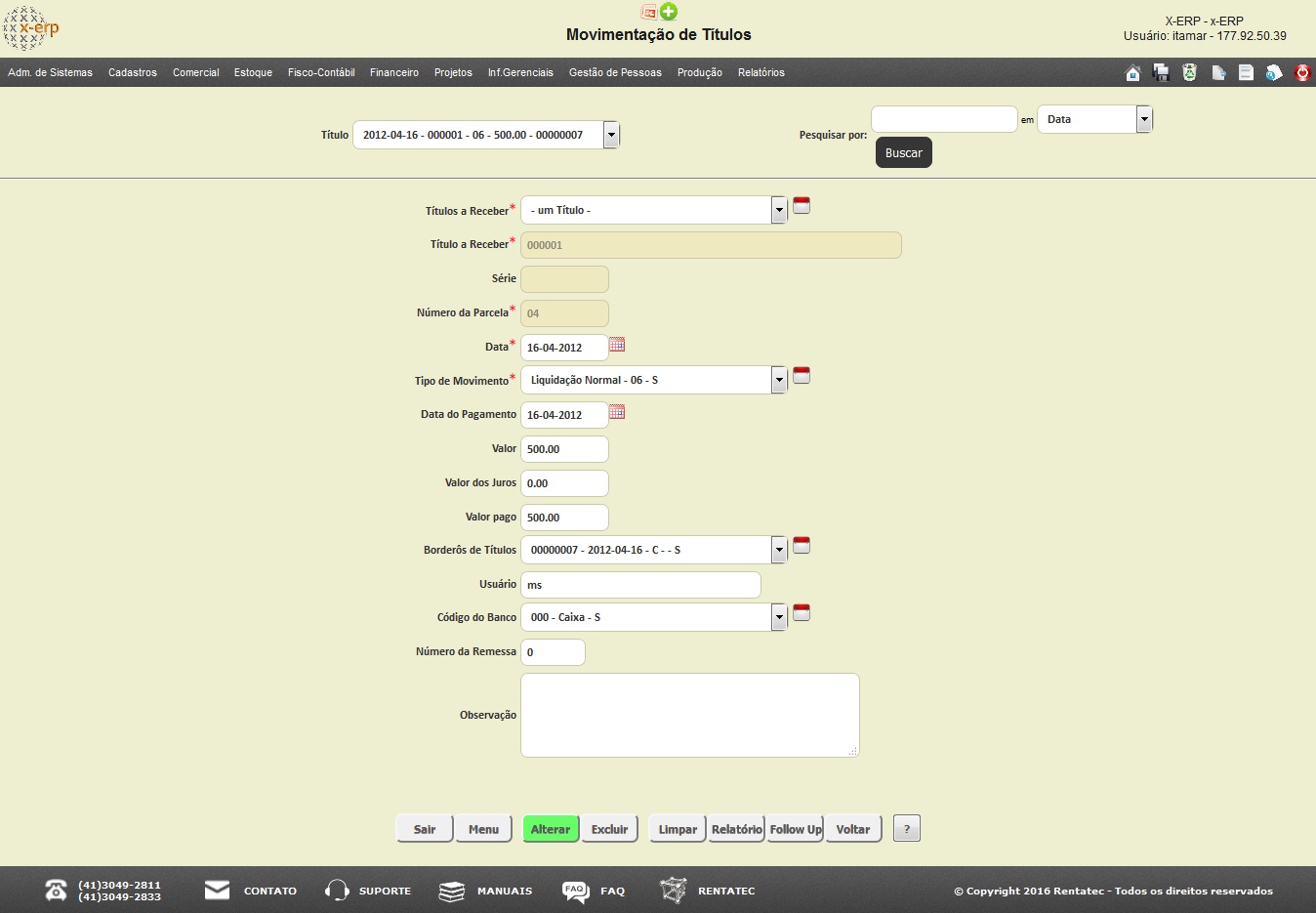
Task: Click the SUPORTE footer link text
Action: 385,891
